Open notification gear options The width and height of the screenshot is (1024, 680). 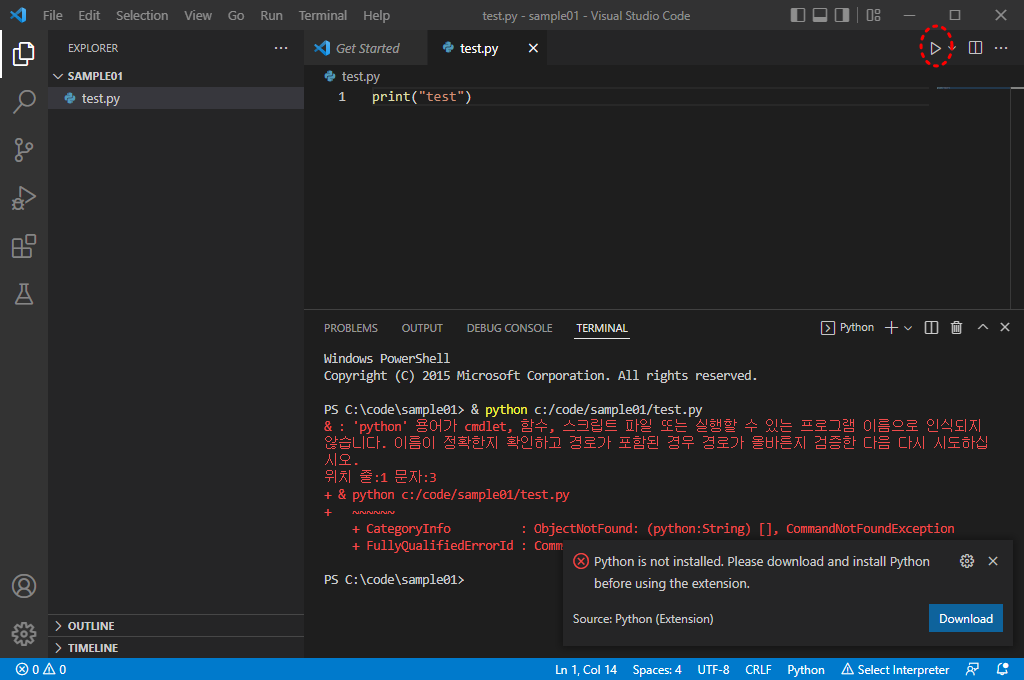click(967, 561)
